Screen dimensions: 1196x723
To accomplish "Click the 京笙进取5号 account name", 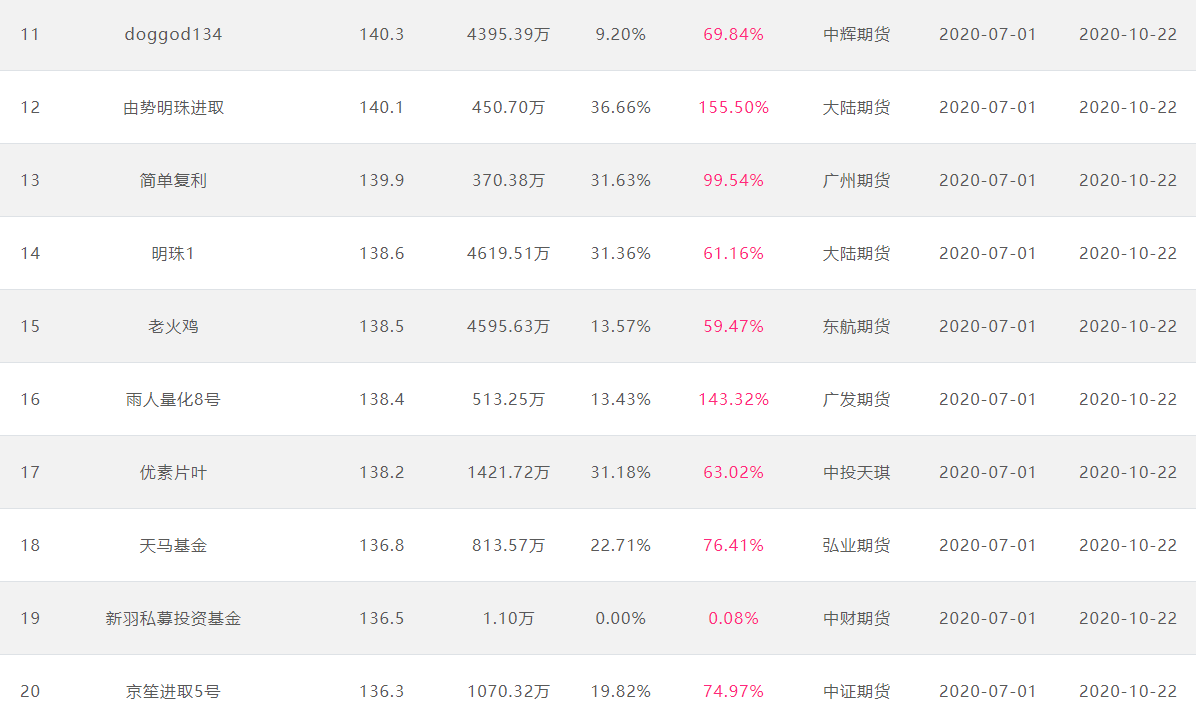I will pos(173,692).
